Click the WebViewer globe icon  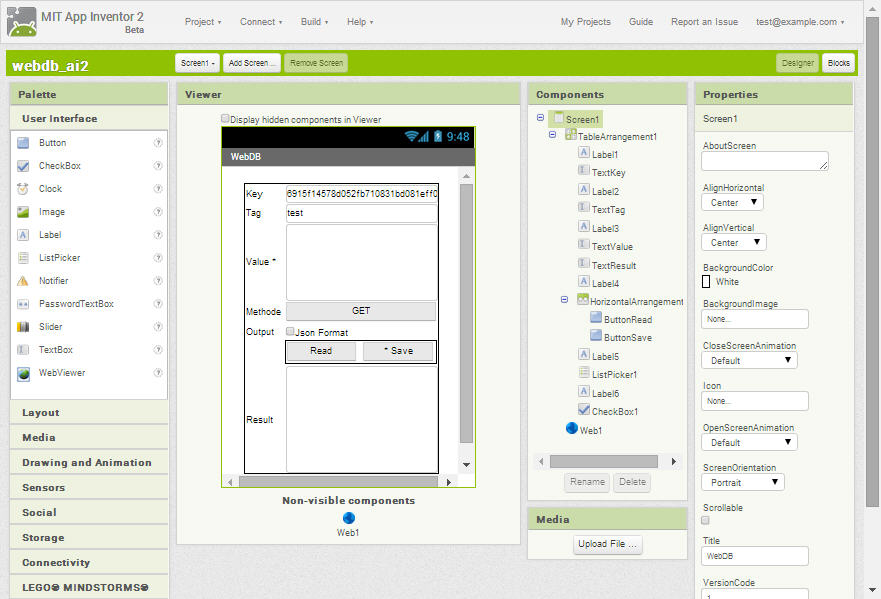(23, 373)
